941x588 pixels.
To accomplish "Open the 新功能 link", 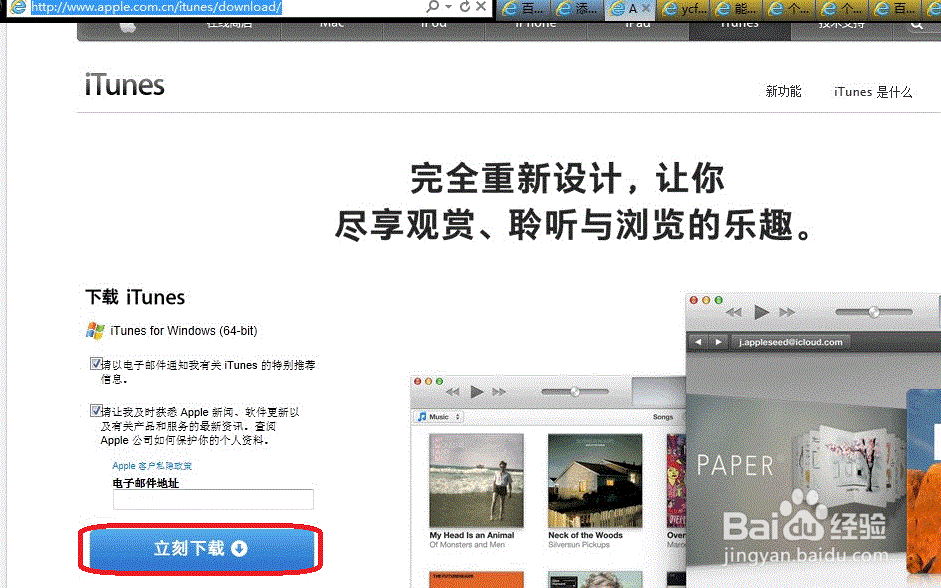I will click(783, 91).
